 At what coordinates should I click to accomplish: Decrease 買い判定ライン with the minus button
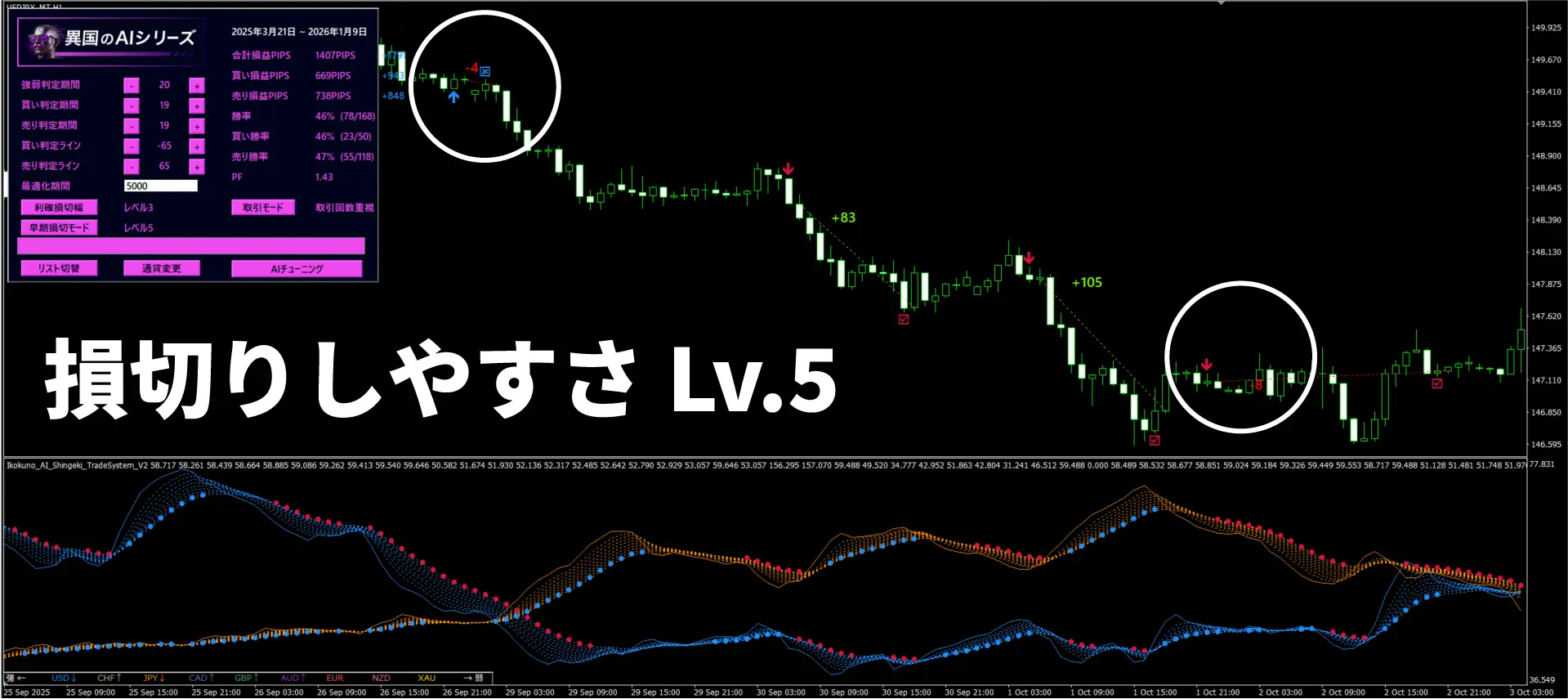tap(131, 146)
